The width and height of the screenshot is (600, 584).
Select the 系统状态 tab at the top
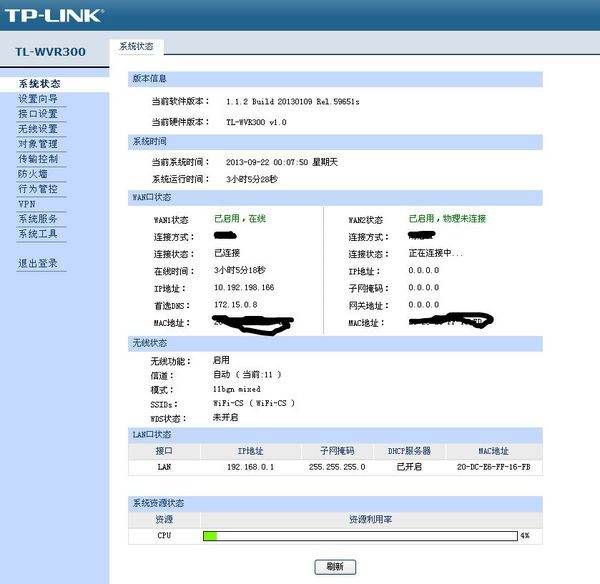[136, 46]
